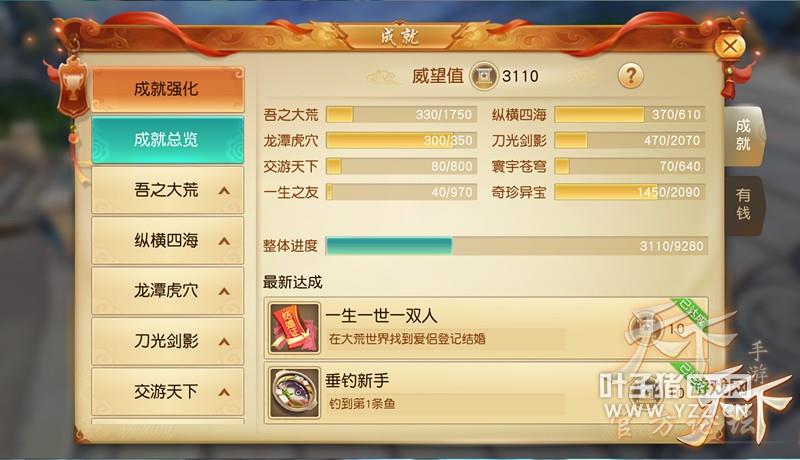Switch to the 有钱 side tab
The height and width of the screenshot is (460, 800).
point(744,205)
